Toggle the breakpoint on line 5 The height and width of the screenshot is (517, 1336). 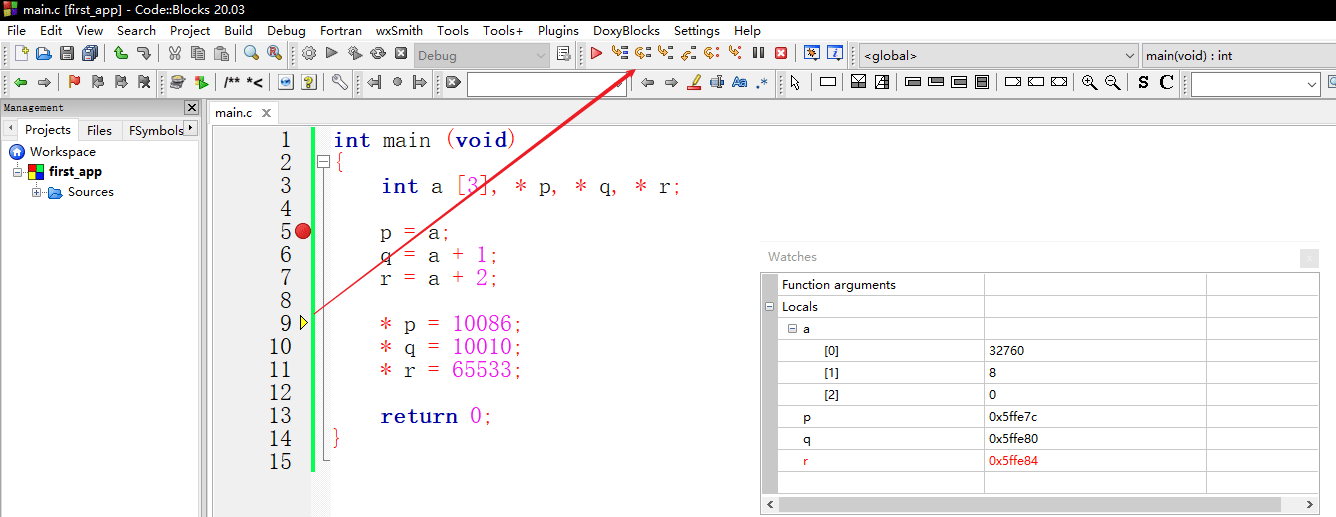point(303,232)
